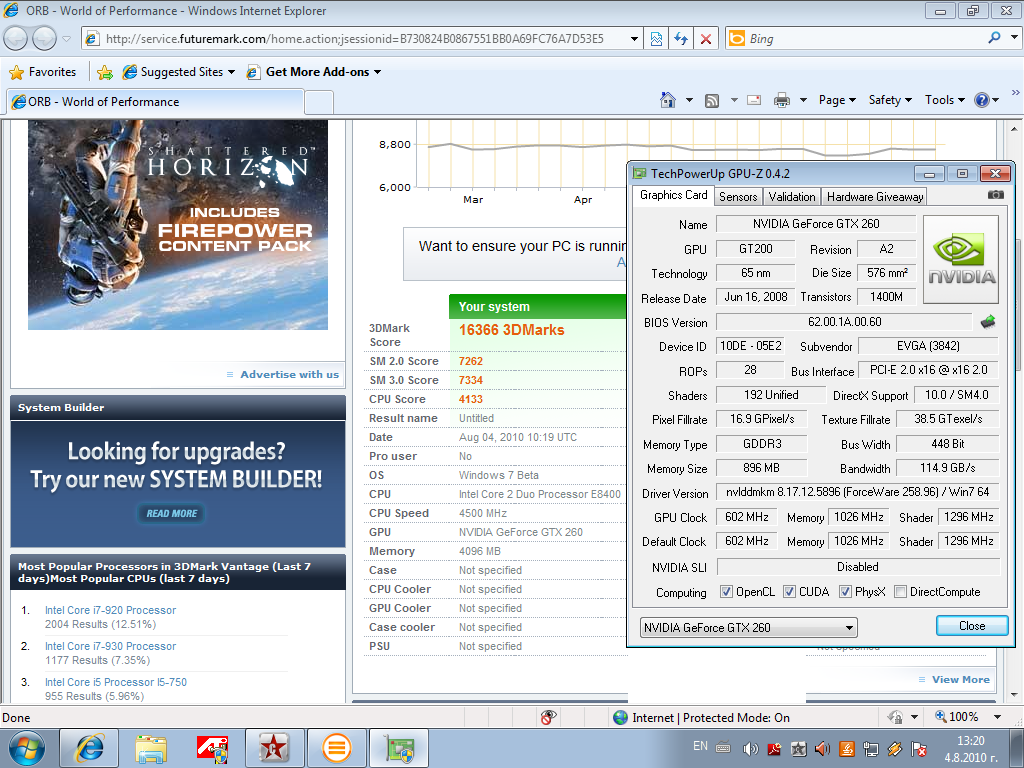This screenshot has width=1024, height=768.
Task: Click the Read Mail icon
Action: (x=754, y=100)
